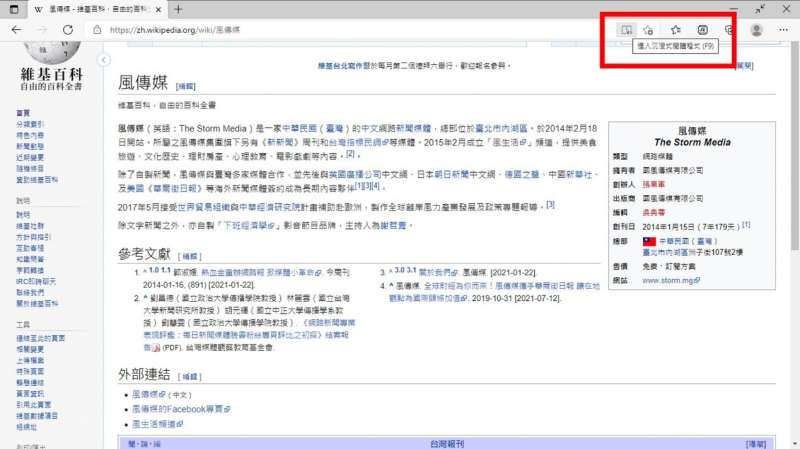800x449 pixels.
Task: Open the 中華經濟研究院 link
Action: (x=269, y=207)
